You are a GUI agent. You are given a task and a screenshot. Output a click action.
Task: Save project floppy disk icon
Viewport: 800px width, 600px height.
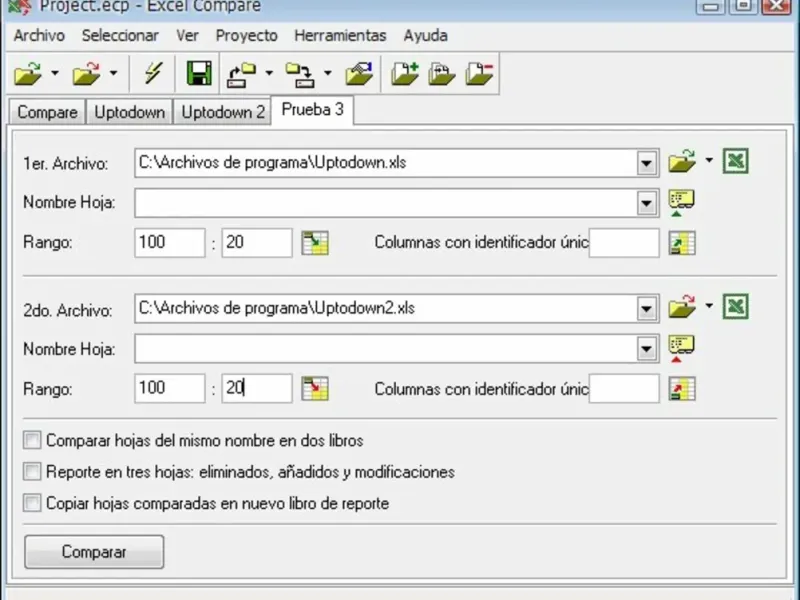coord(199,73)
